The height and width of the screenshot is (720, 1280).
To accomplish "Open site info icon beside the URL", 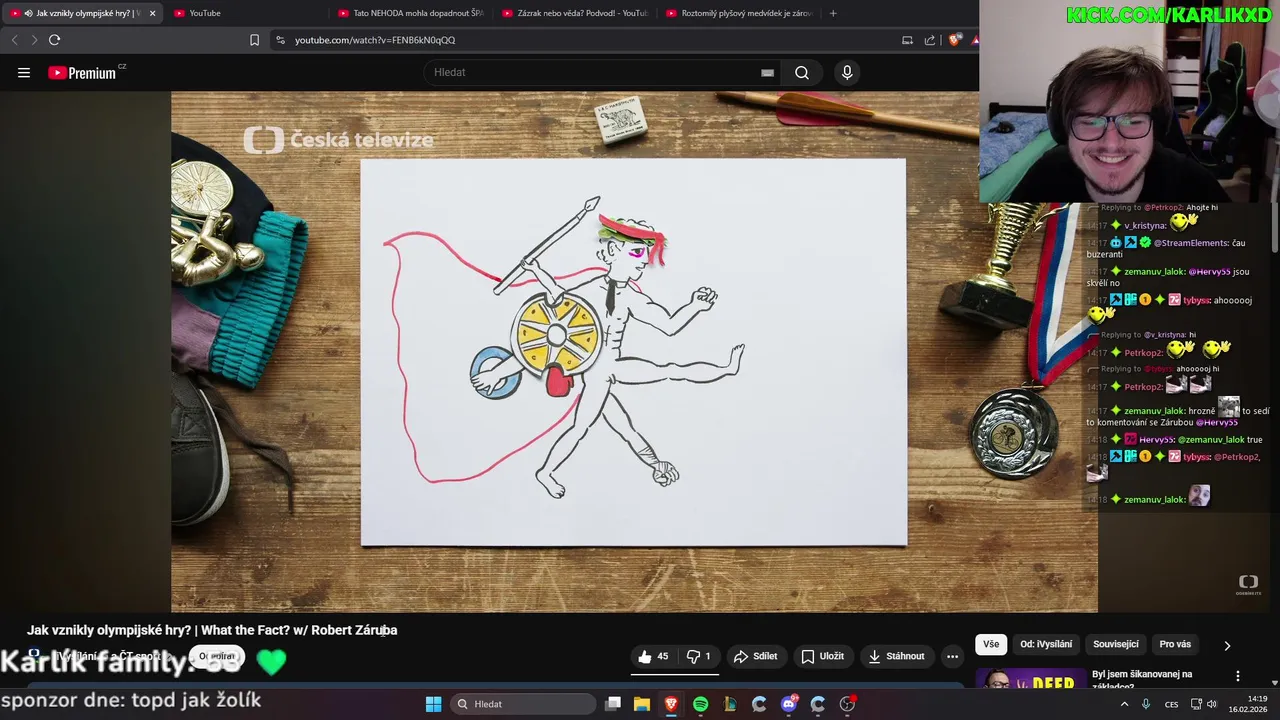I will coord(280,40).
